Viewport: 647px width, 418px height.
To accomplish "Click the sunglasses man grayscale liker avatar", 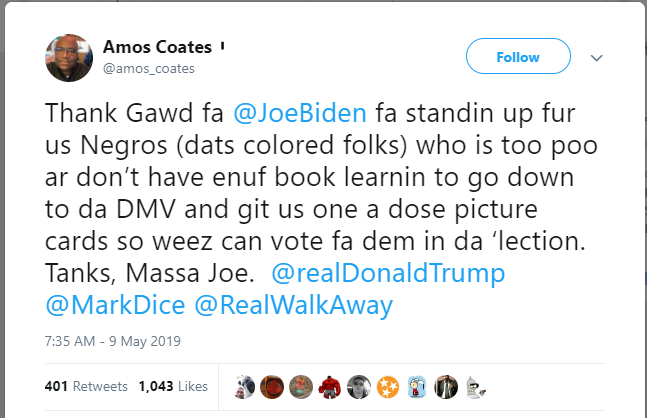I will 359,386.
